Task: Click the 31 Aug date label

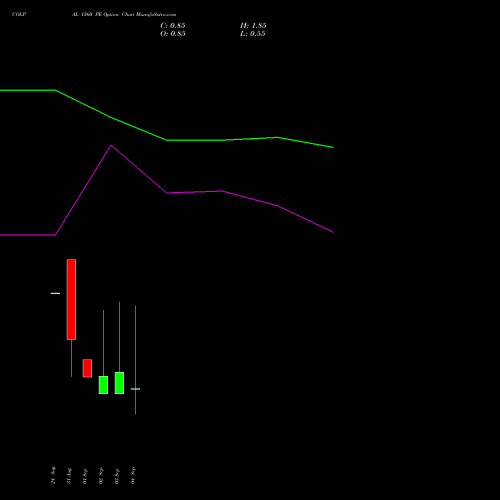Action: (x=69, y=476)
